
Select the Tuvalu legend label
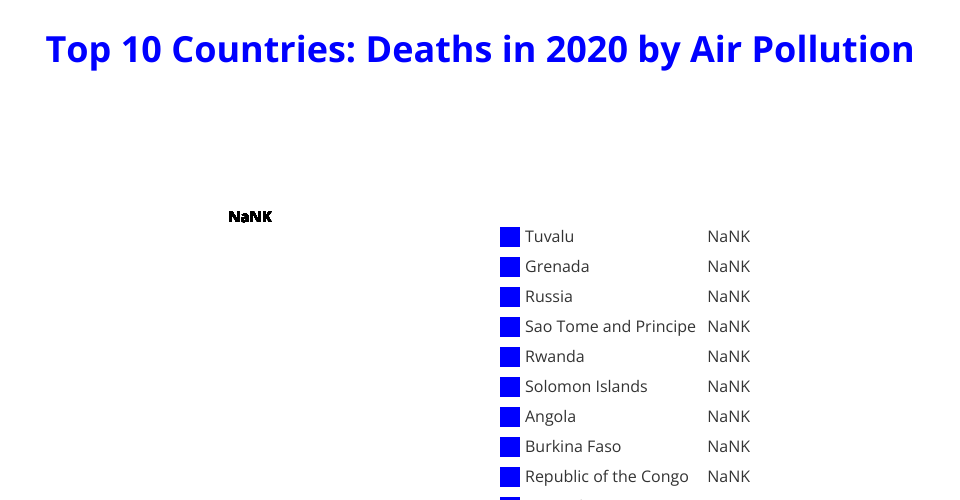tap(549, 237)
